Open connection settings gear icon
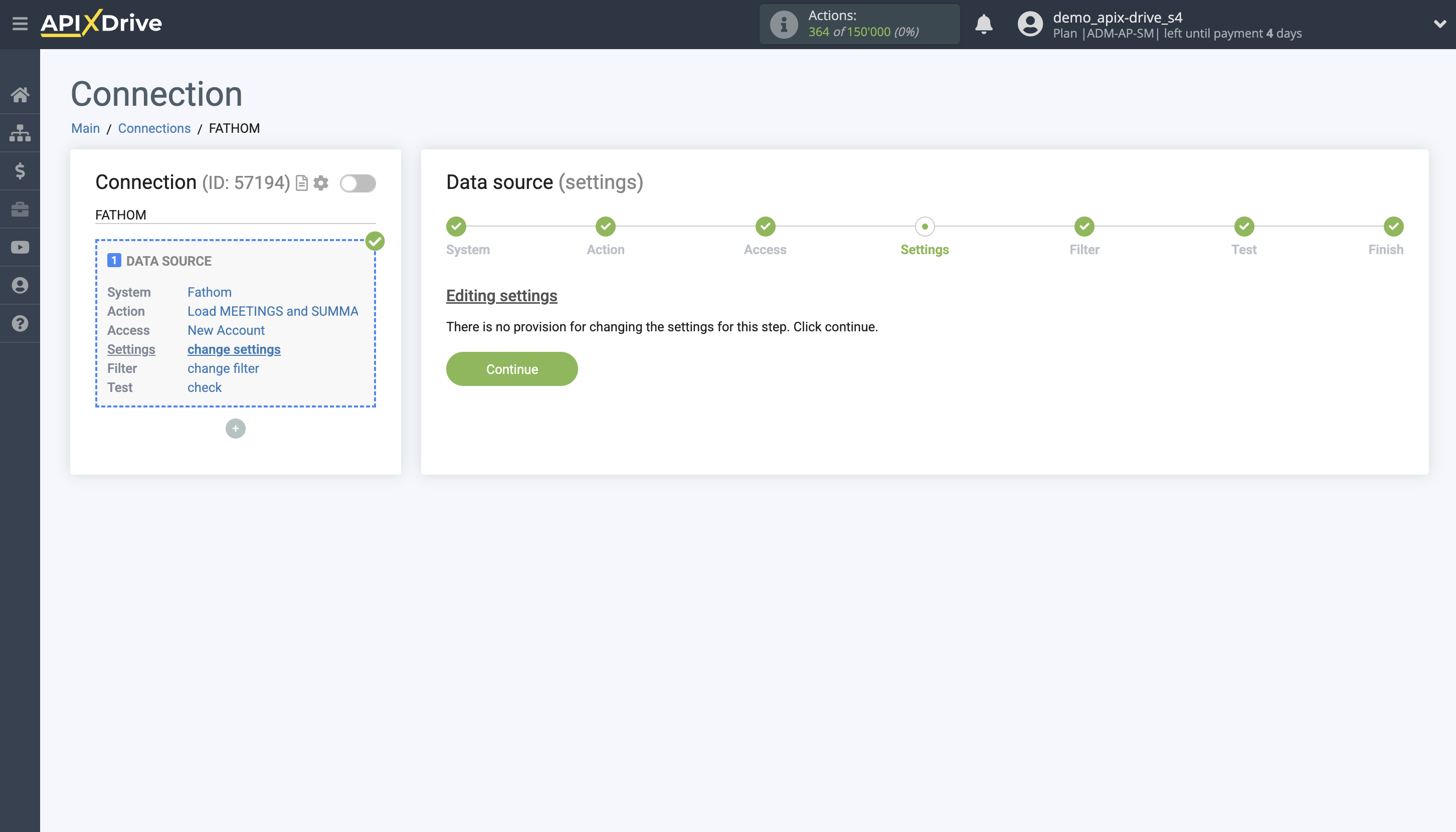Viewport: 1456px width, 832px height. (x=321, y=183)
